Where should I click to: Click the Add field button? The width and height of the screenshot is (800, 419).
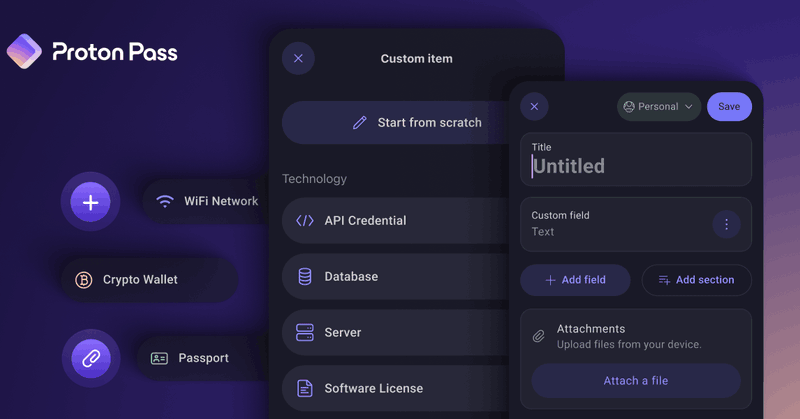[x=575, y=280]
